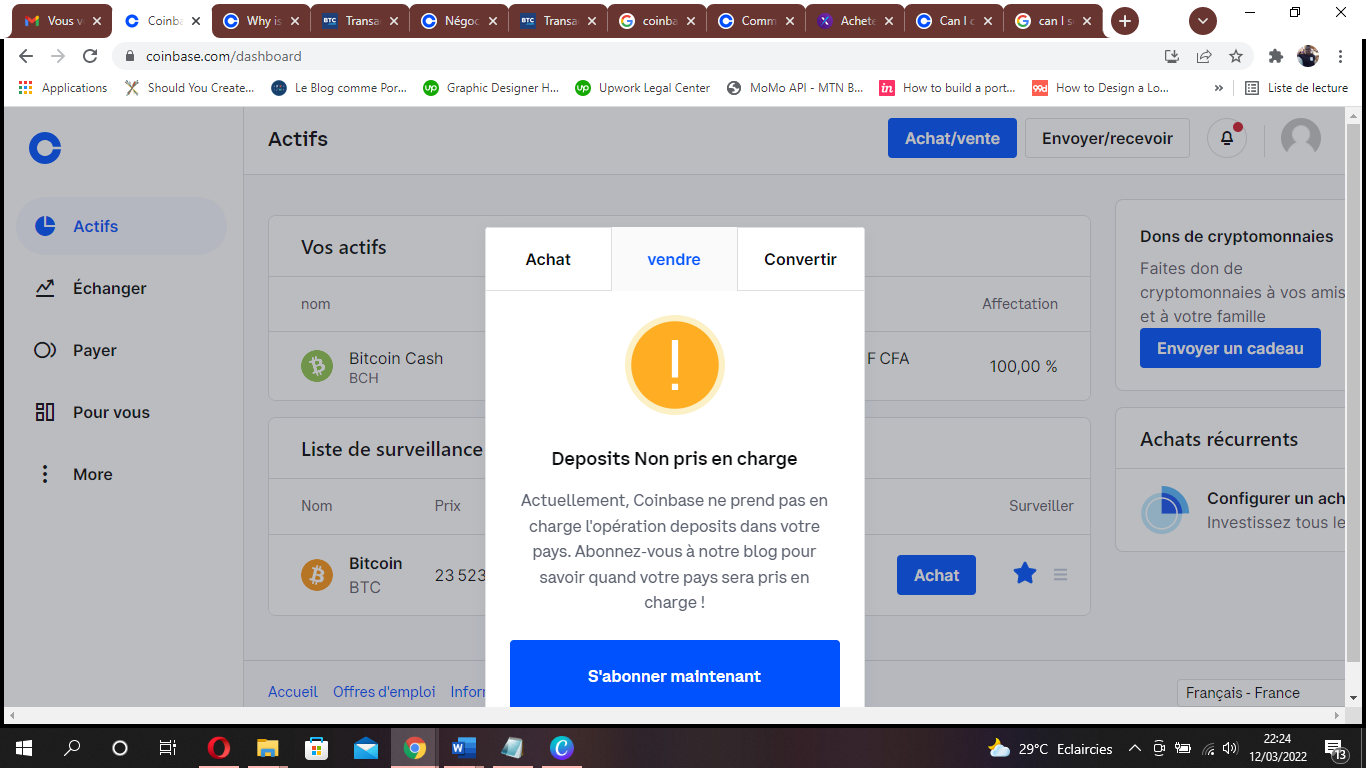This screenshot has width=1366, height=768.
Task: Show hidden system tray icons
Action: tap(1134, 748)
